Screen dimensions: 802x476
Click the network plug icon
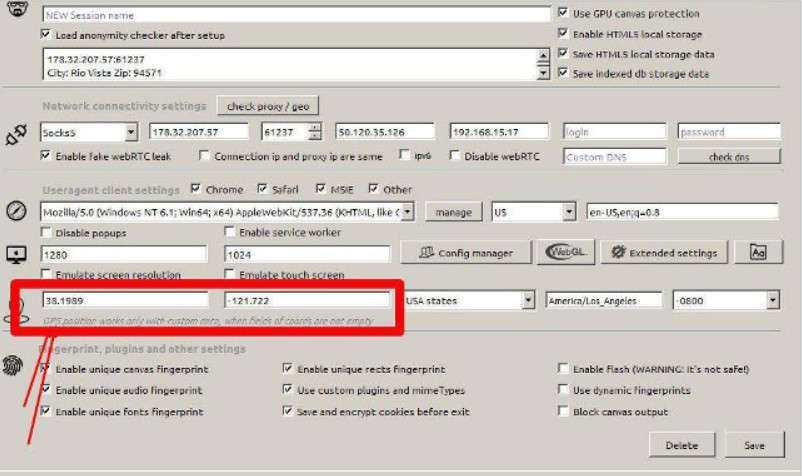[14, 132]
